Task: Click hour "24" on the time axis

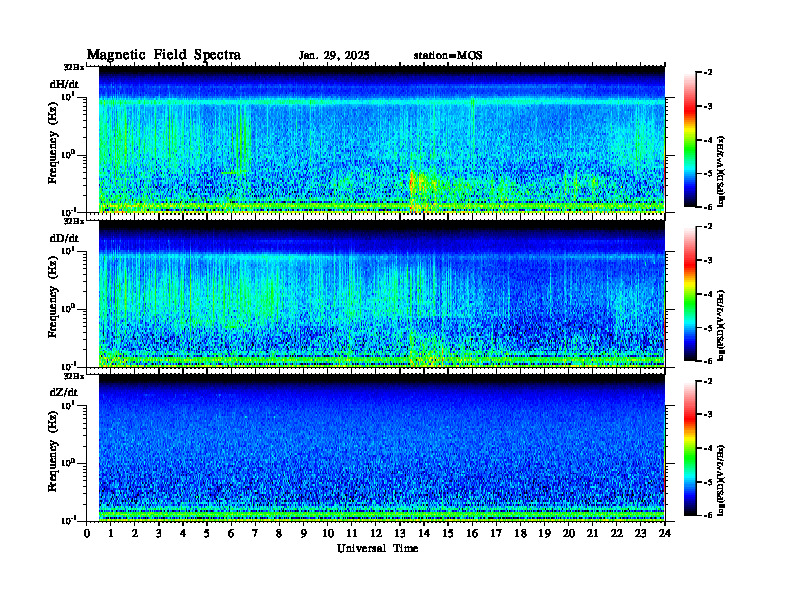Action: coord(665,534)
